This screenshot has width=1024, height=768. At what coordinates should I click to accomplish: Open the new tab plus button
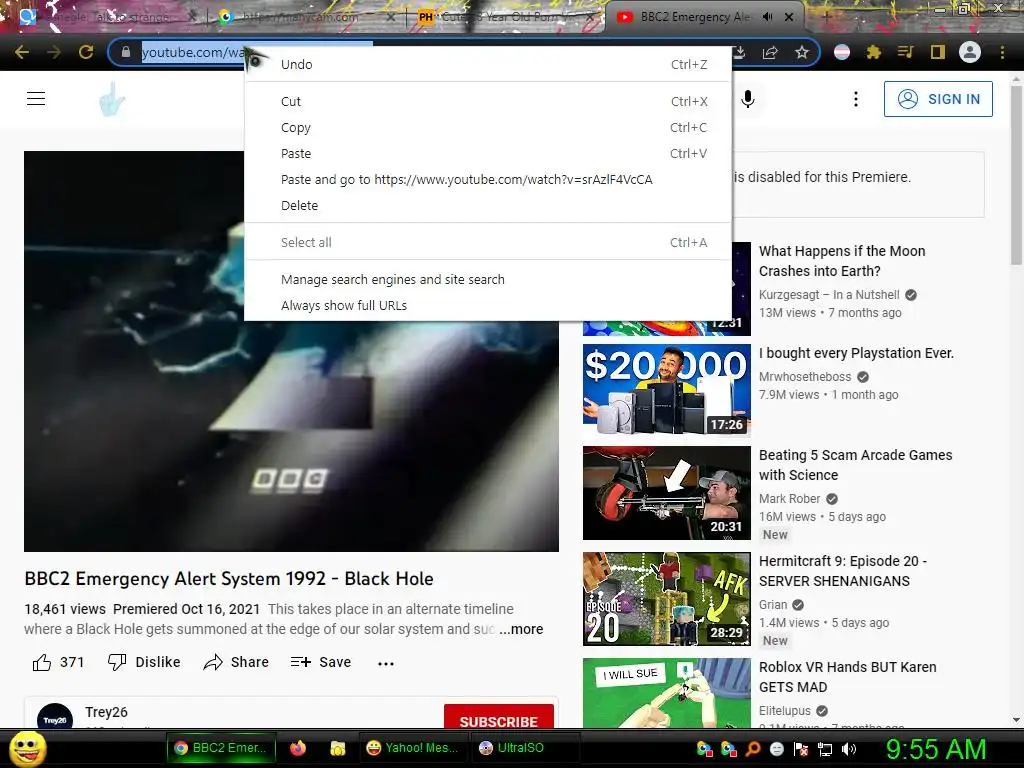point(825,17)
